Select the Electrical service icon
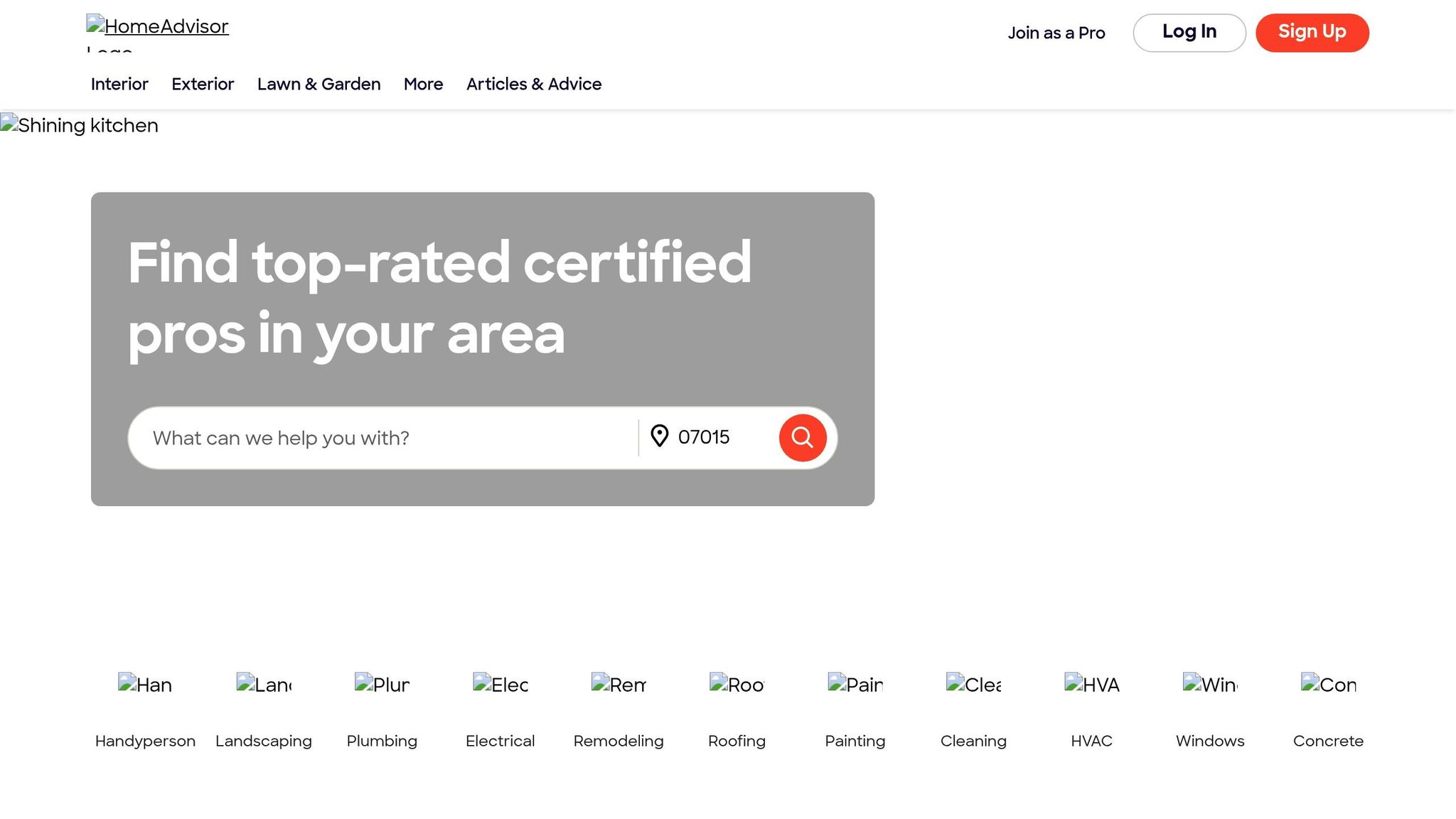Viewport: 1456px width, 819px height. click(x=500, y=684)
